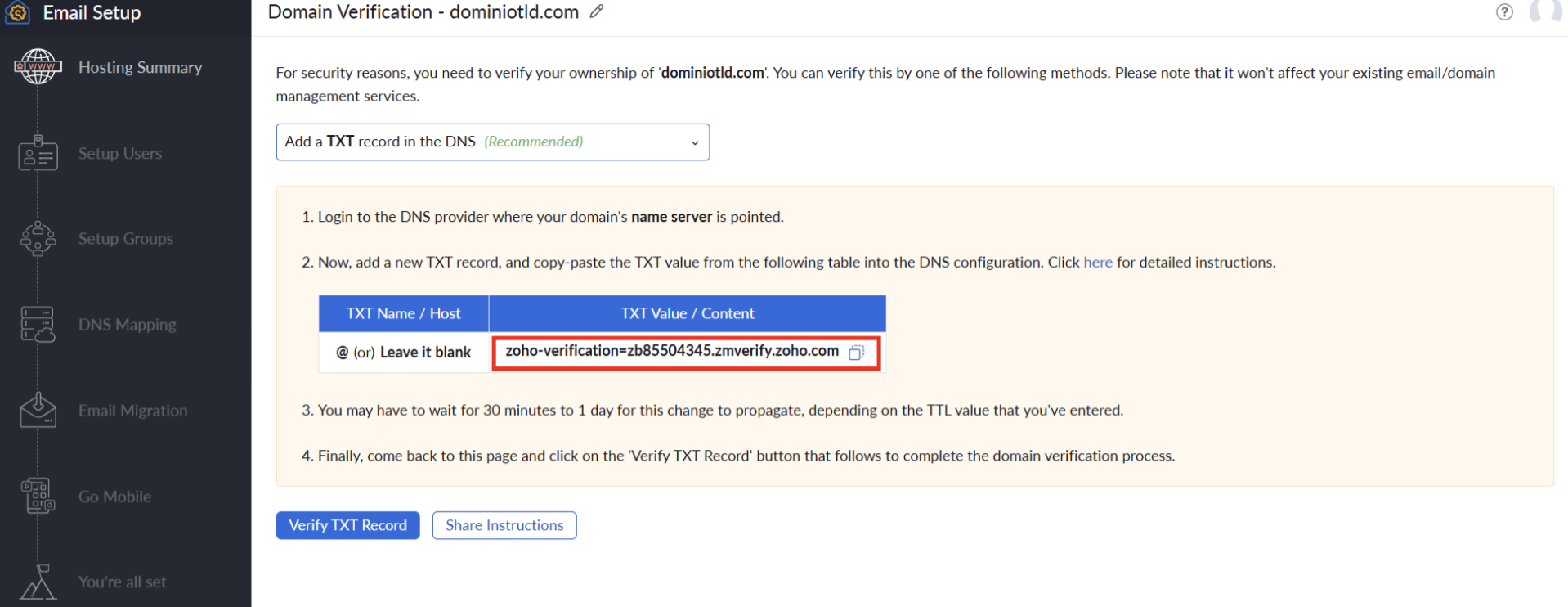This screenshot has width=1568, height=607.
Task: Follow the 'here' detailed instructions link
Action: [x=1097, y=263]
